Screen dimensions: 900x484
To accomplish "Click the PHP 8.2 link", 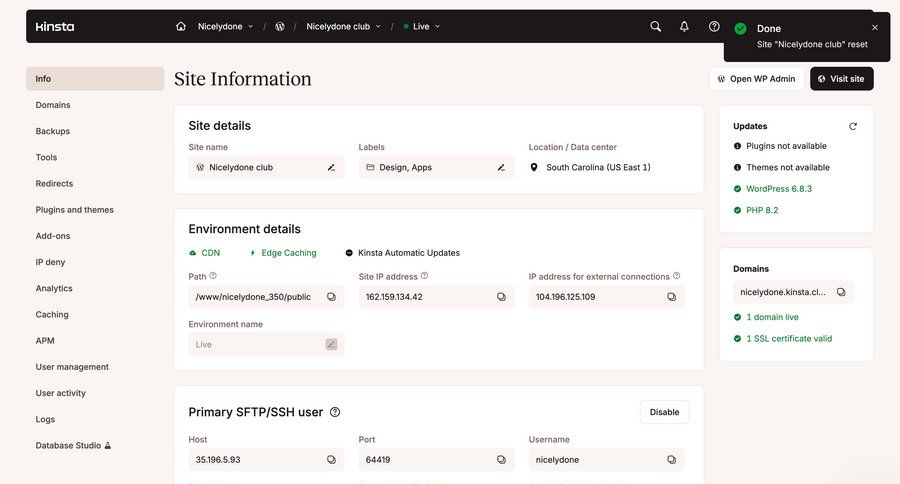I will (x=762, y=211).
